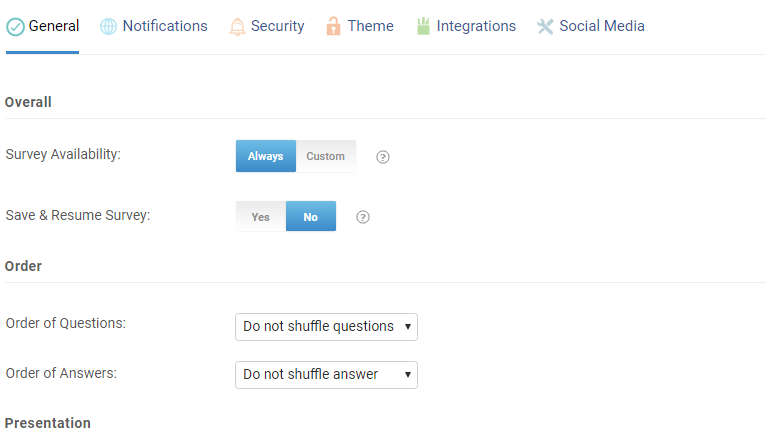Click the Security bell icon
Screen dimensions: 766x434
237,27
